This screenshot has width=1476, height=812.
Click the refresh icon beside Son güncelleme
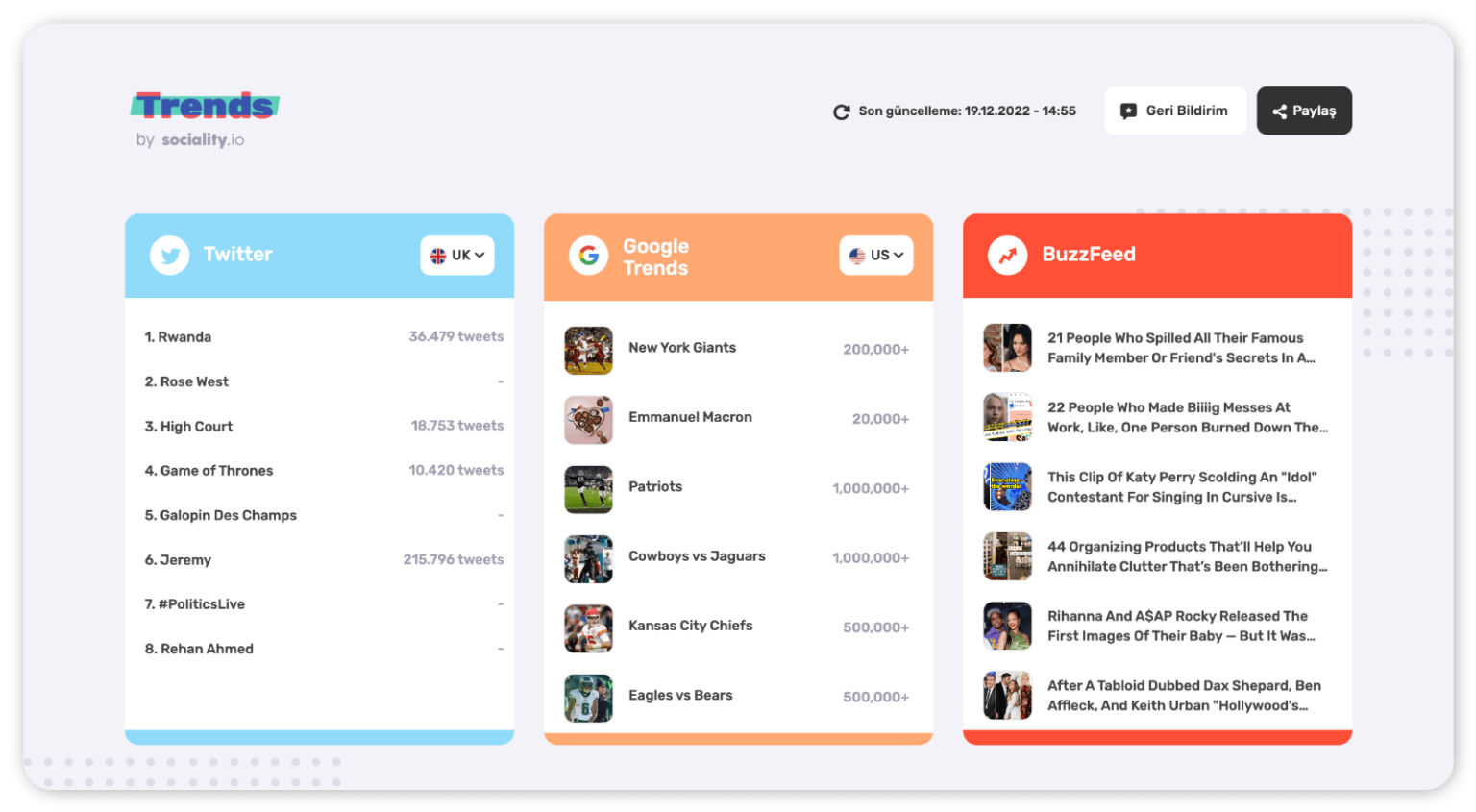tap(842, 111)
